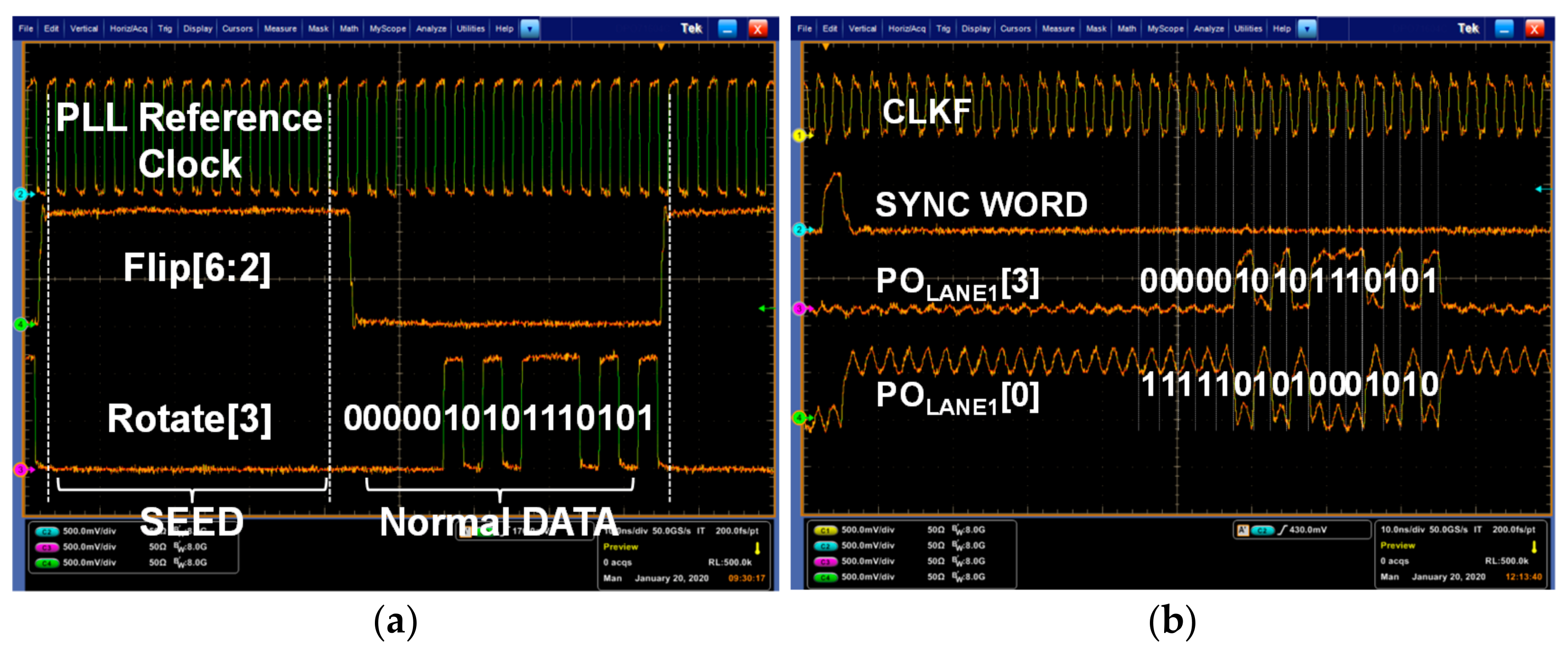Click channel 1 ground marker on right waveform
The width and height of the screenshot is (1568, 659).
click(799, 135)
